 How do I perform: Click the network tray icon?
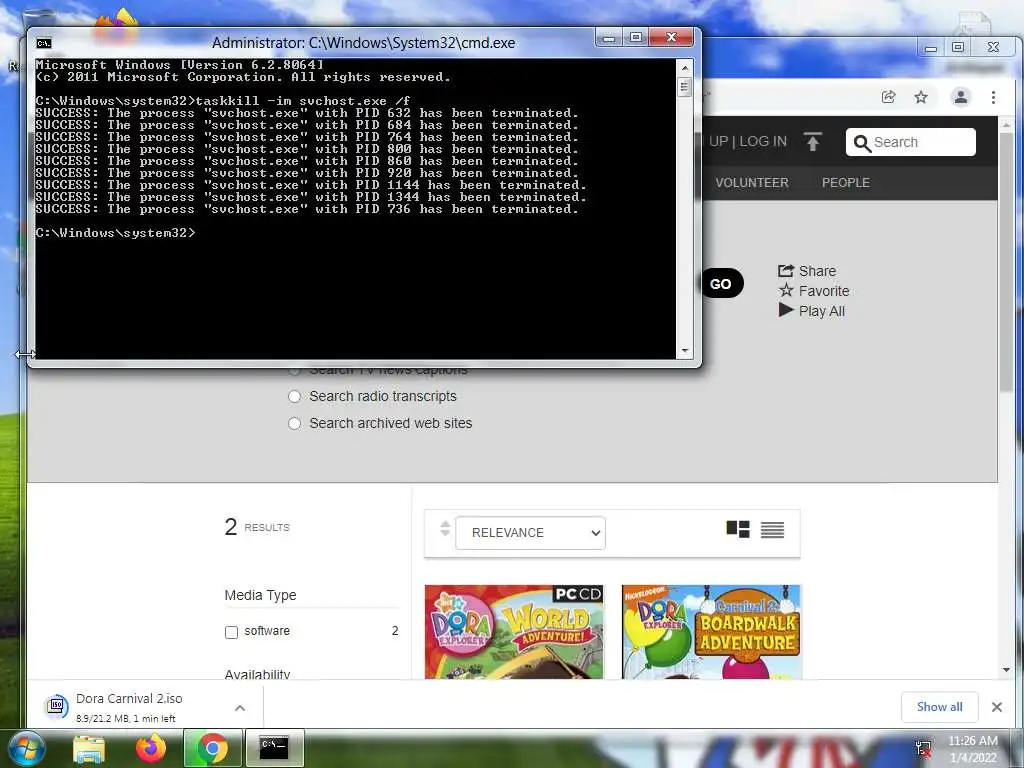tap(923, 749)
